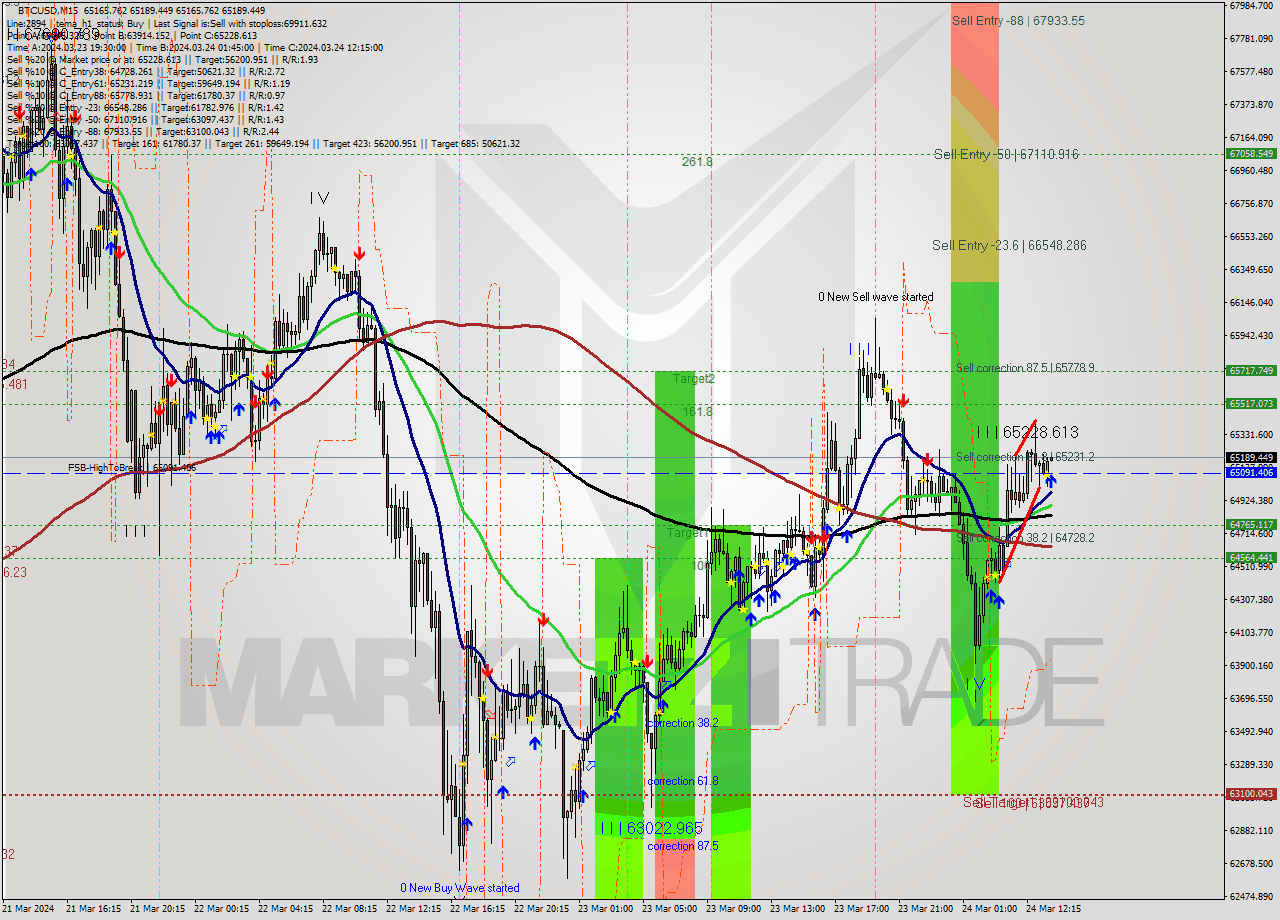Click the '21 Mar 2024' time axis label
Image resolution: width=1280 pixels, height=920 pixels.
[x=29, y=909]
